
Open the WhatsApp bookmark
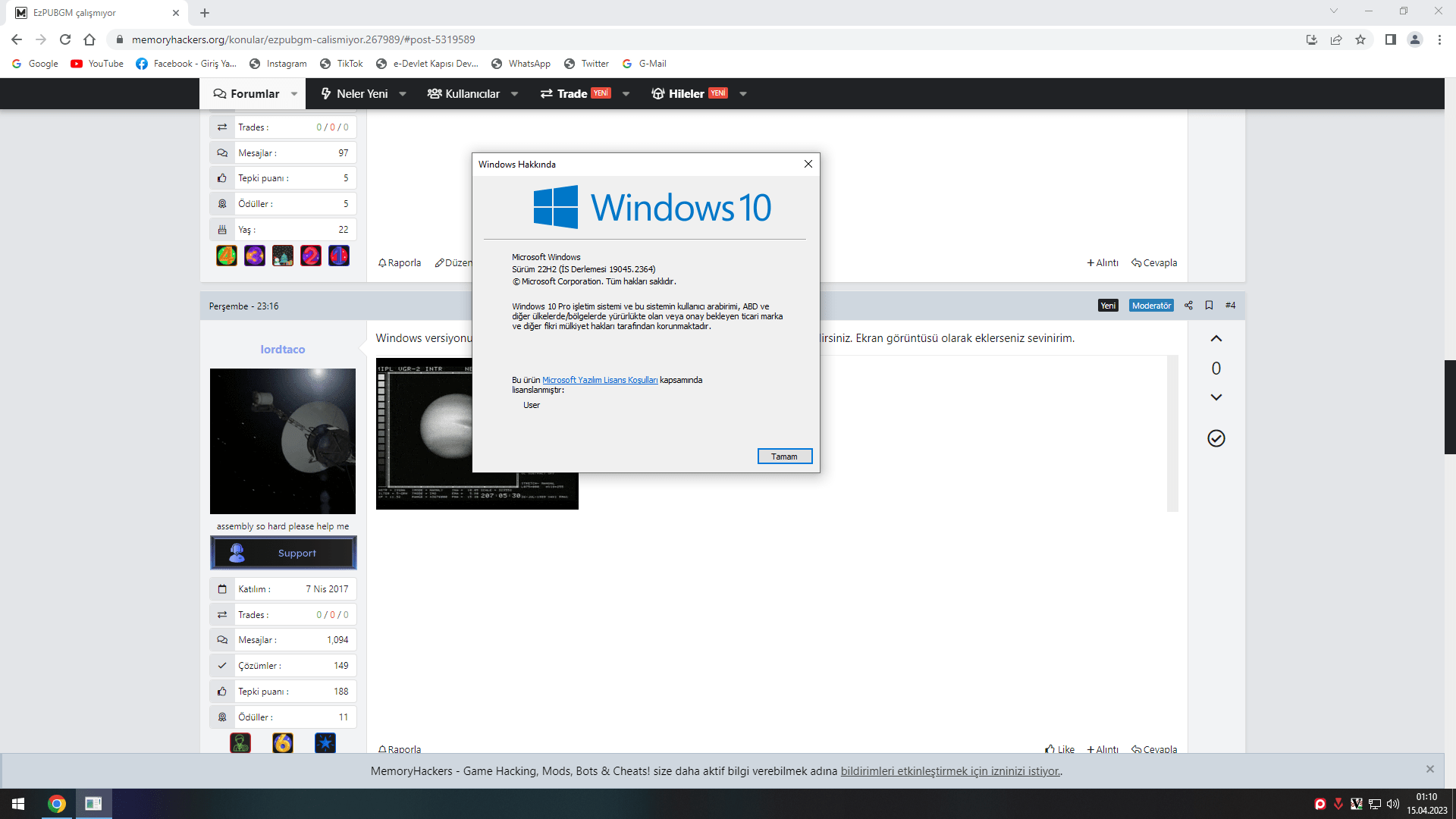[x=521, y=64]
